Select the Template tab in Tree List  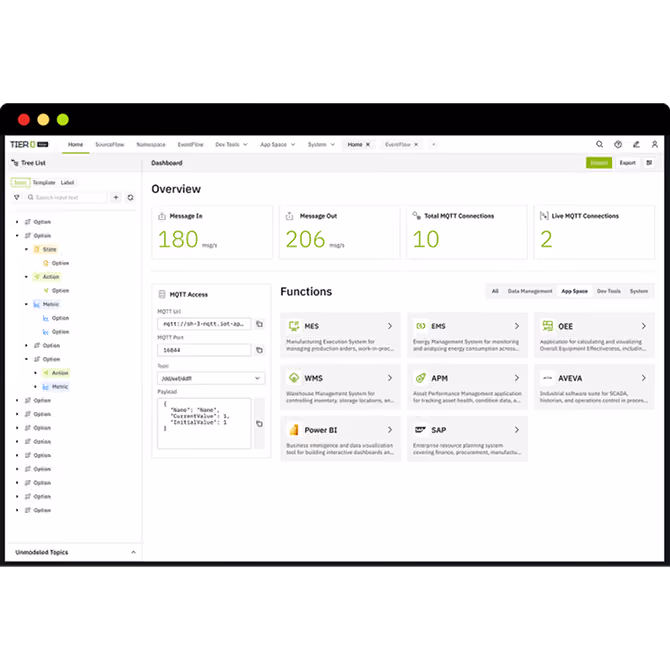[44, 182]
